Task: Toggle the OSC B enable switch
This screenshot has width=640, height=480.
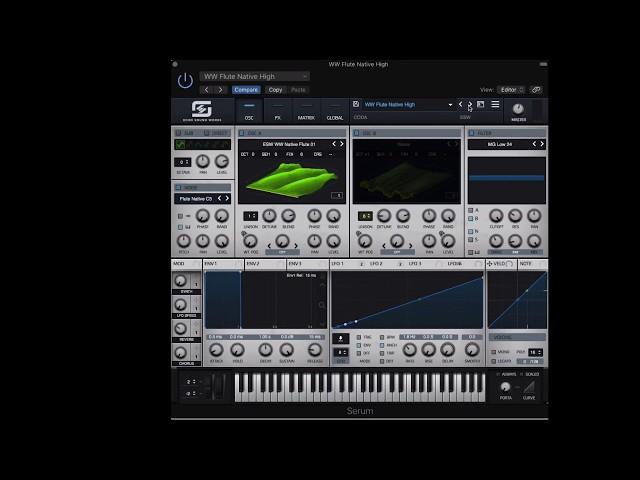Action: tap(356, 133)
